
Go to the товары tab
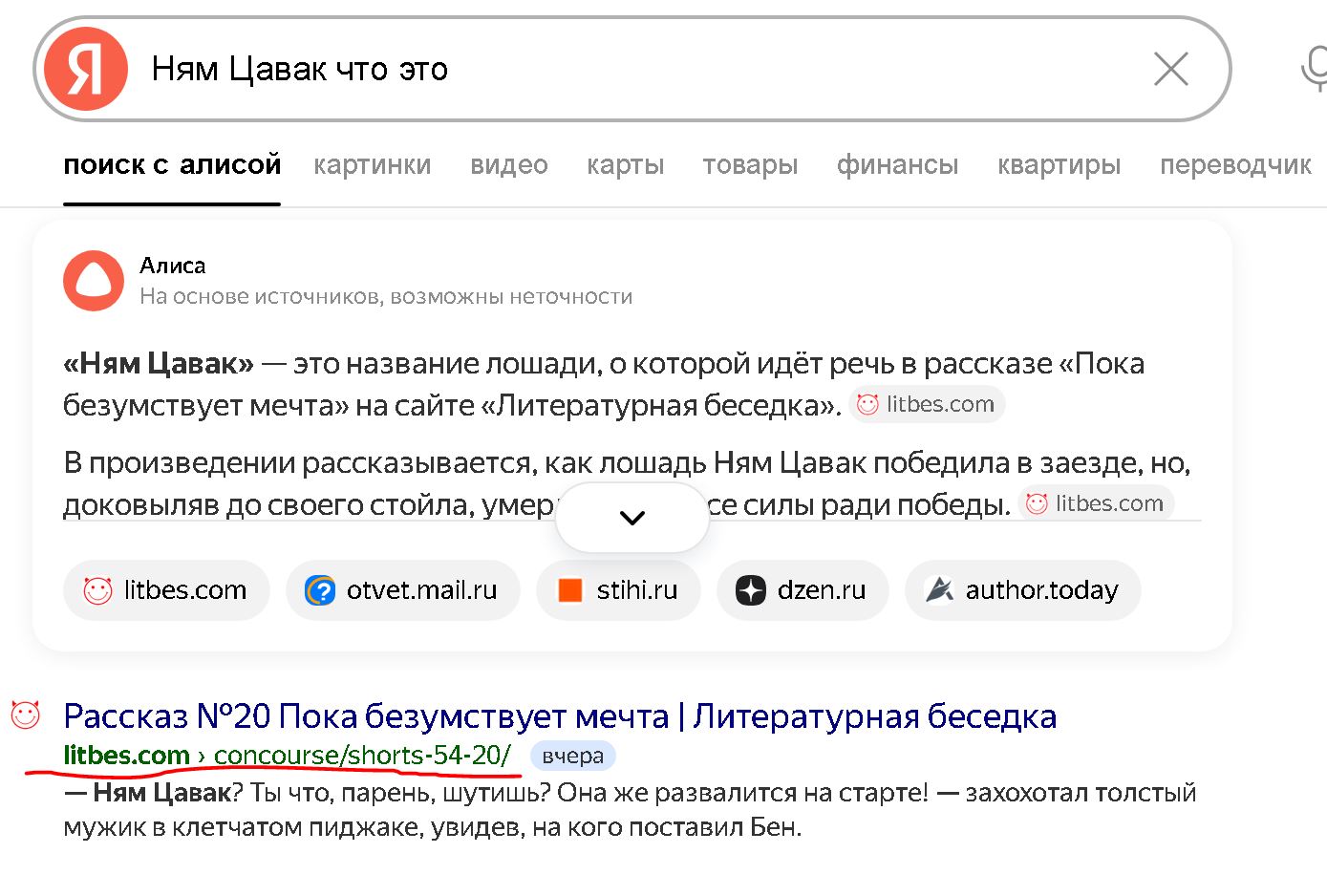coord(750,165)
